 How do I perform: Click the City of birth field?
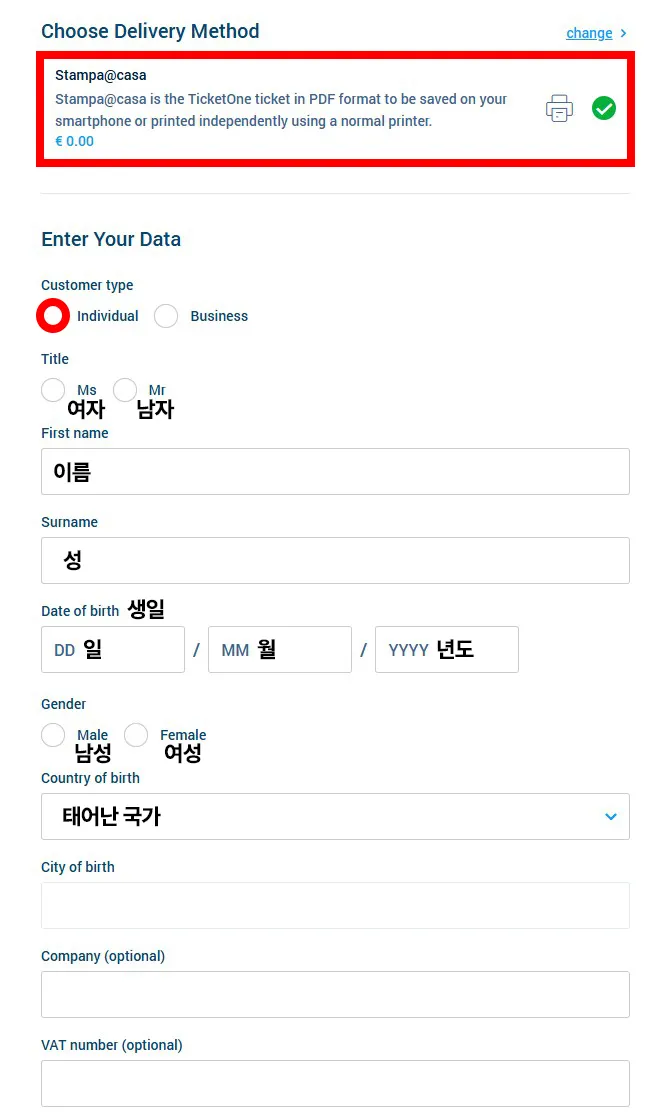click(x=335, y=905)
